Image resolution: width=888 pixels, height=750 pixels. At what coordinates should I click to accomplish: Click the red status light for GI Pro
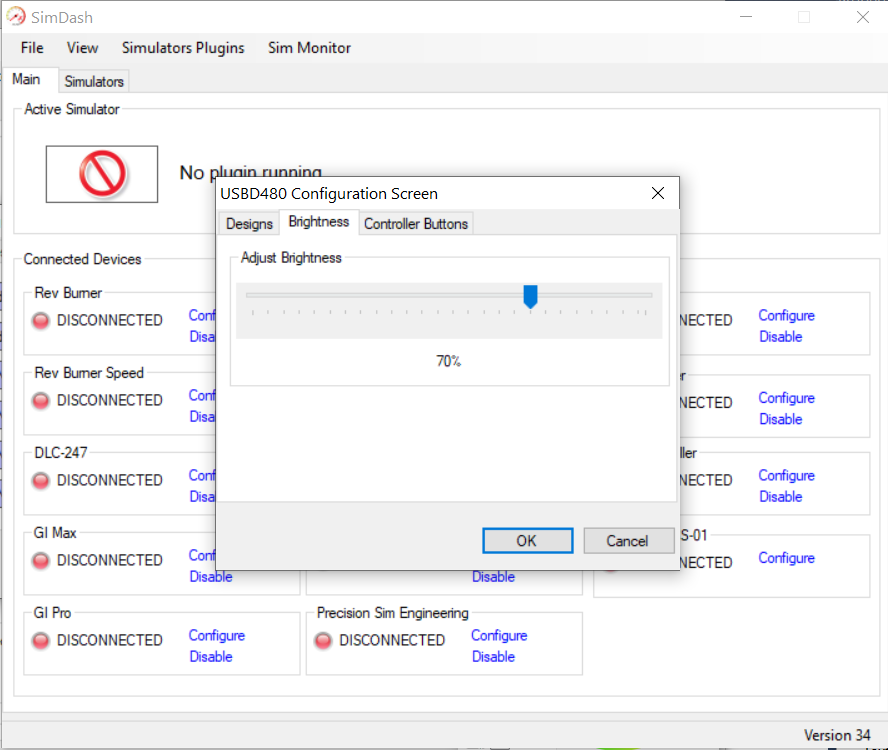click(x=41, y=641)
